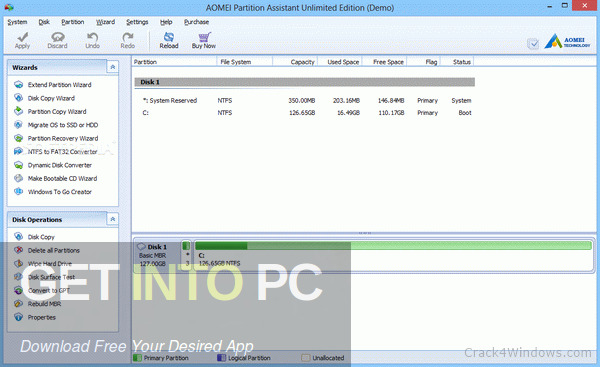The image size is (600, 367).
Task: Click the Delete all Partitions icon
Action: [x=18, y=250]
